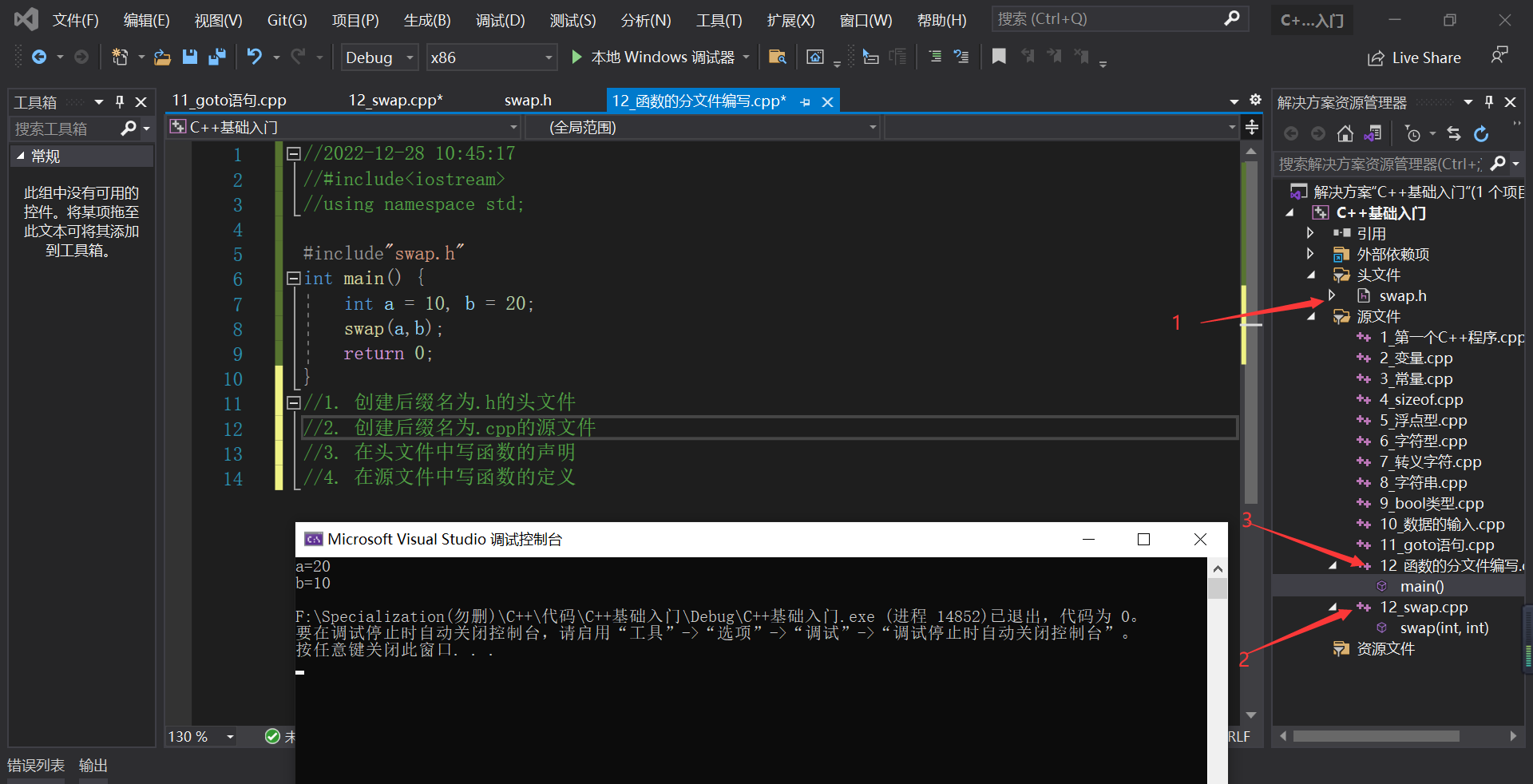Click the Solution Explorer horizontal scrollbar
The width and height of the screenshot is (1533, 784).
pos(1377,736)
